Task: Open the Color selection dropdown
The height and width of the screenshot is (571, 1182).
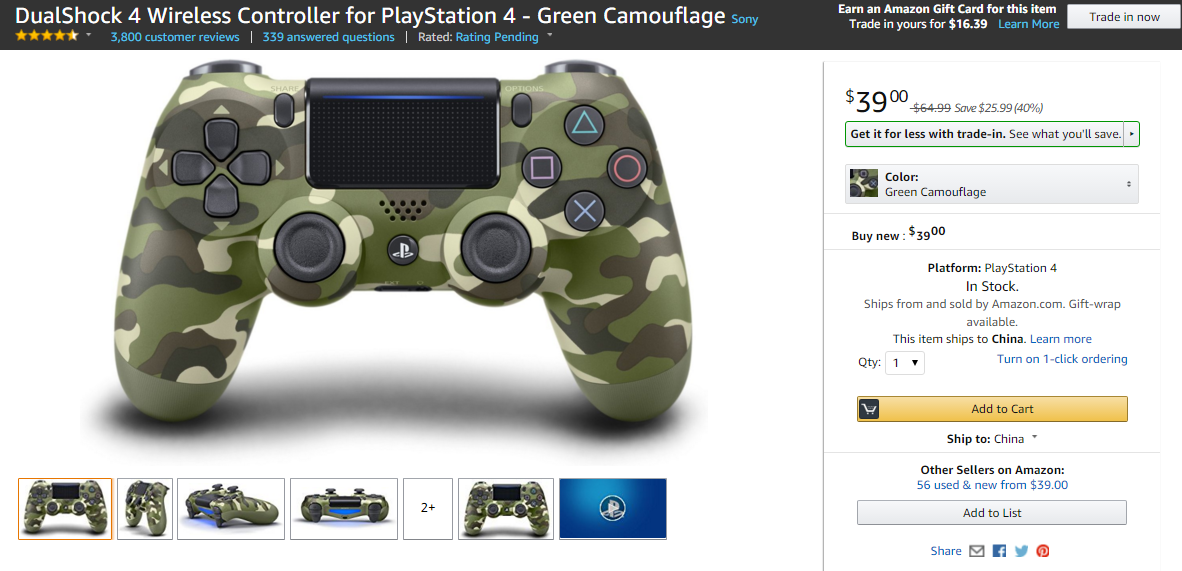Action: pos(992,184)
